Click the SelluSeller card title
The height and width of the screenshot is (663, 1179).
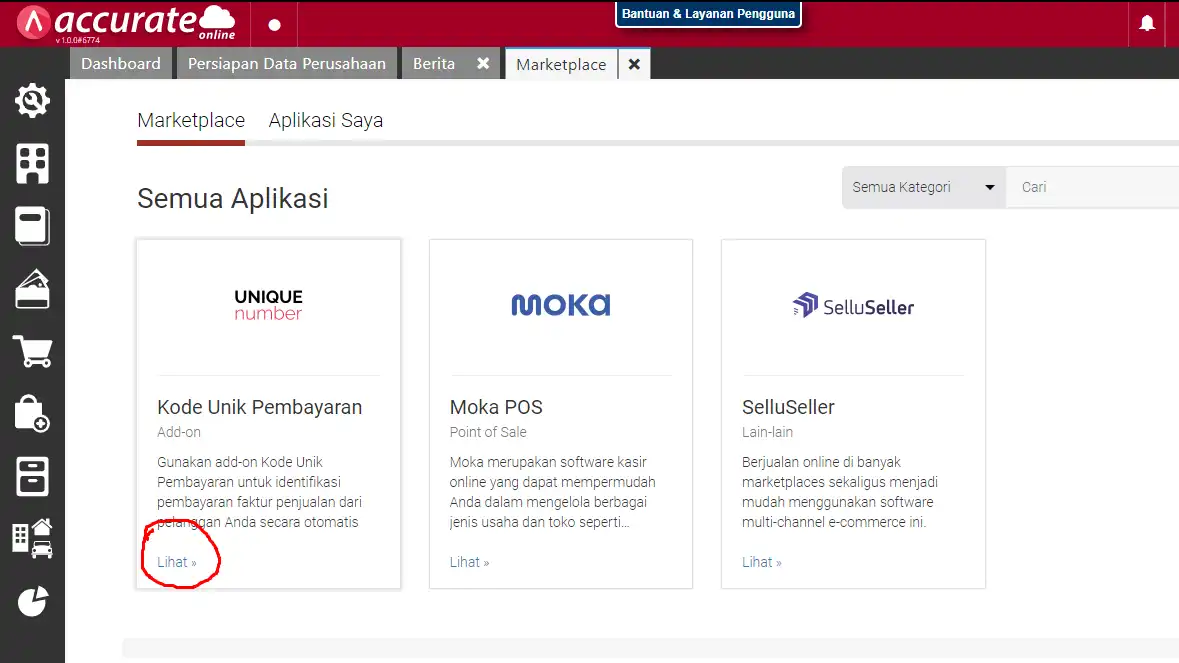(788, 407)
